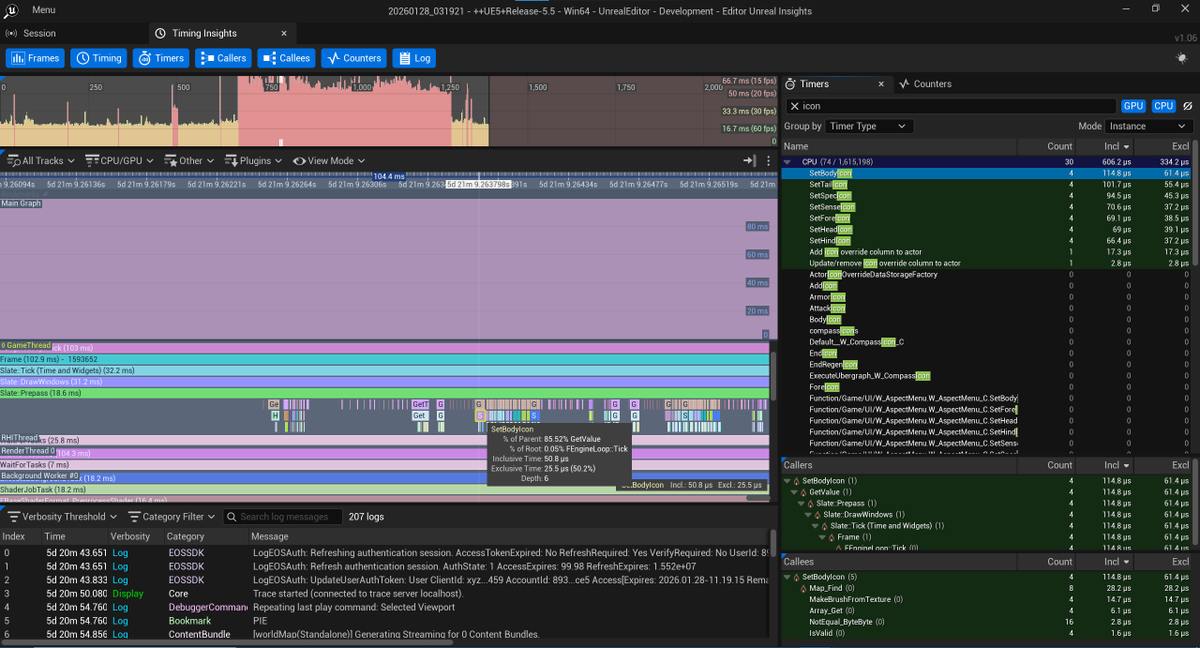
Task: Sort timers by Incl column
Action: click(x=1105, y=147)
